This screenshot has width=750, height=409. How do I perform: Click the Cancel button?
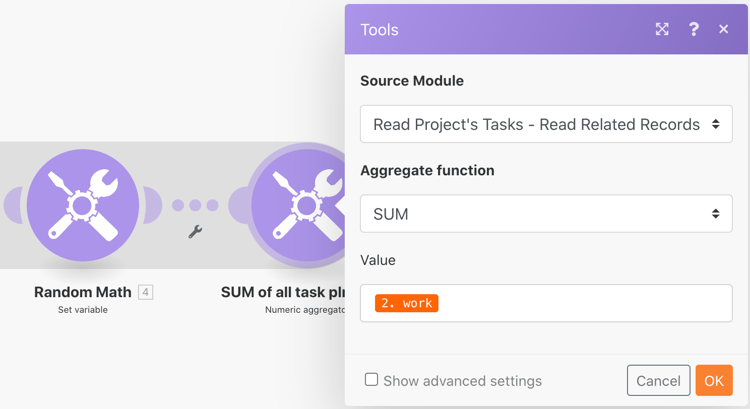pyautogui.click(x=658, y=380)
